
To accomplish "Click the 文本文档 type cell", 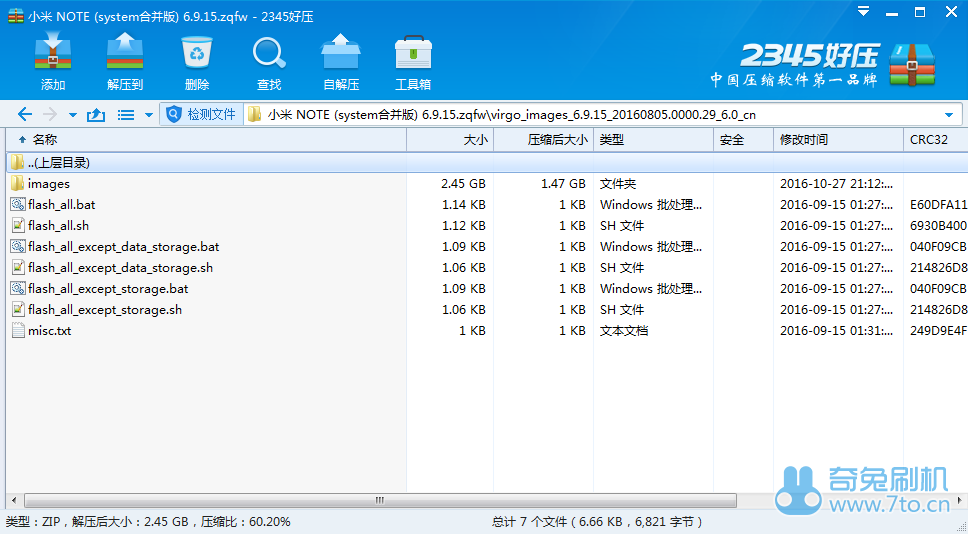I will tap(624, 331).
